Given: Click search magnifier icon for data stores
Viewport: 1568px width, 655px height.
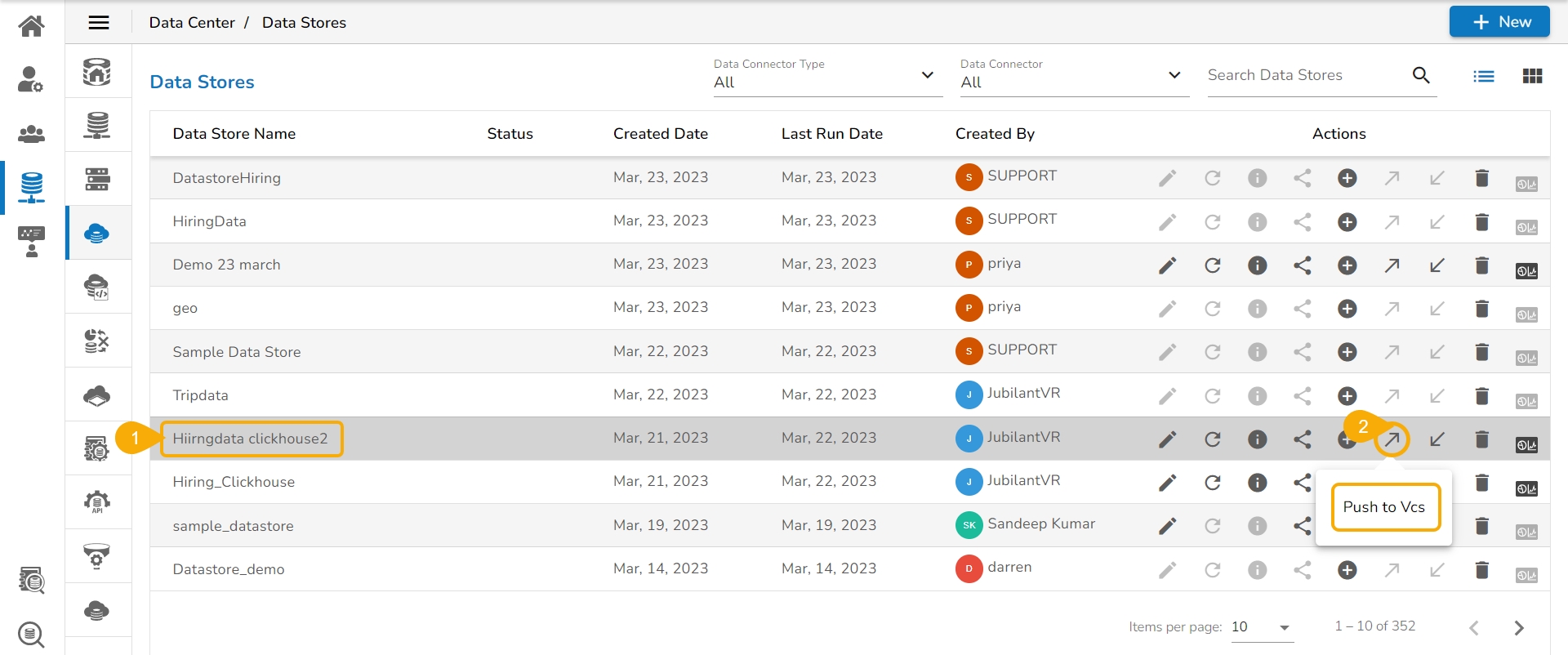Looking at the screenshot, I should pos(1421,75).
